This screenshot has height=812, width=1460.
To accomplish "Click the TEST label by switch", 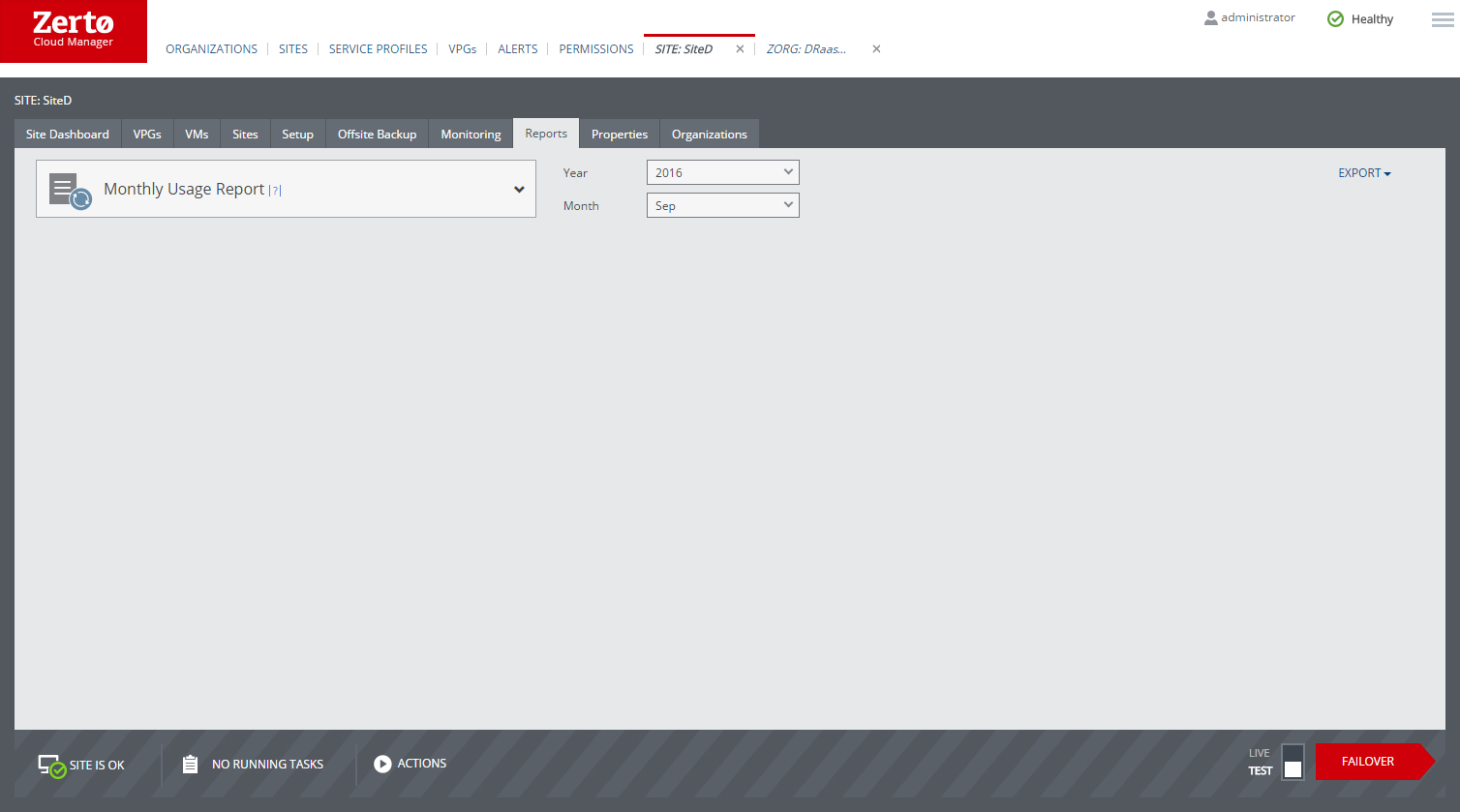I will tap(1260, 771).
